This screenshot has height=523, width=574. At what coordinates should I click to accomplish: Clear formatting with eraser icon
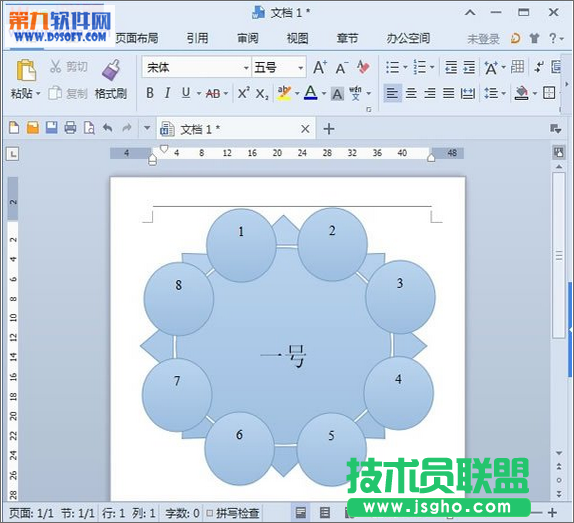point(363,67)
